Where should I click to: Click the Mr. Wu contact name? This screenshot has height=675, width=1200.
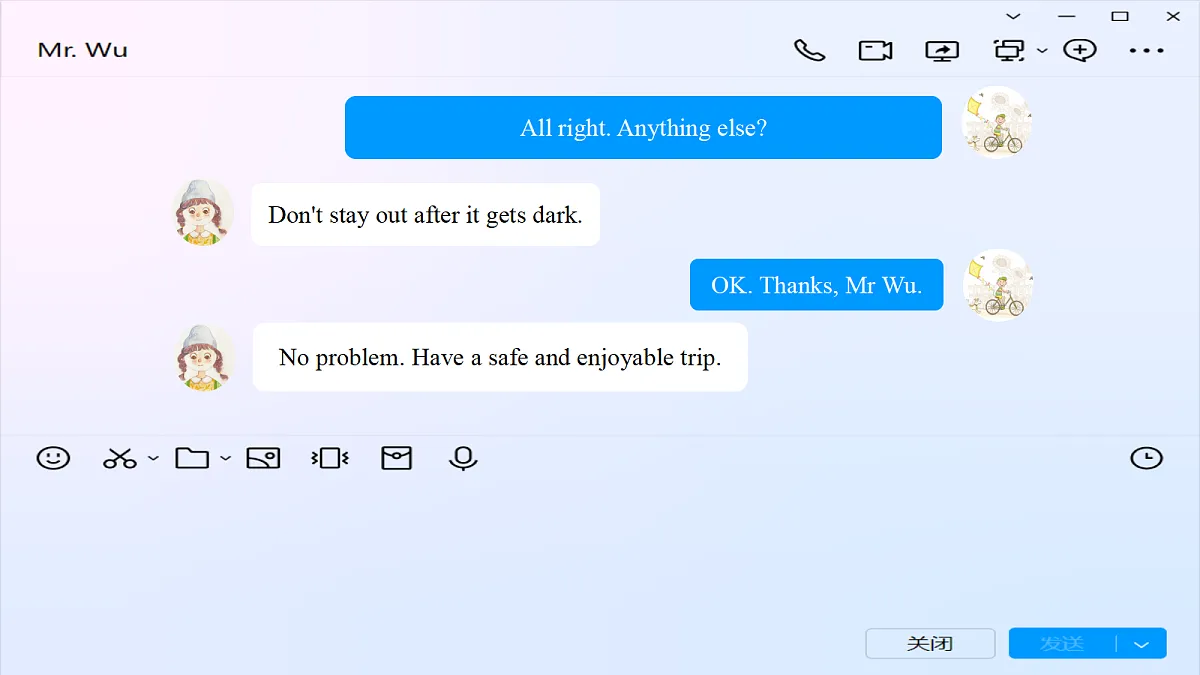(x=83, y=50)
